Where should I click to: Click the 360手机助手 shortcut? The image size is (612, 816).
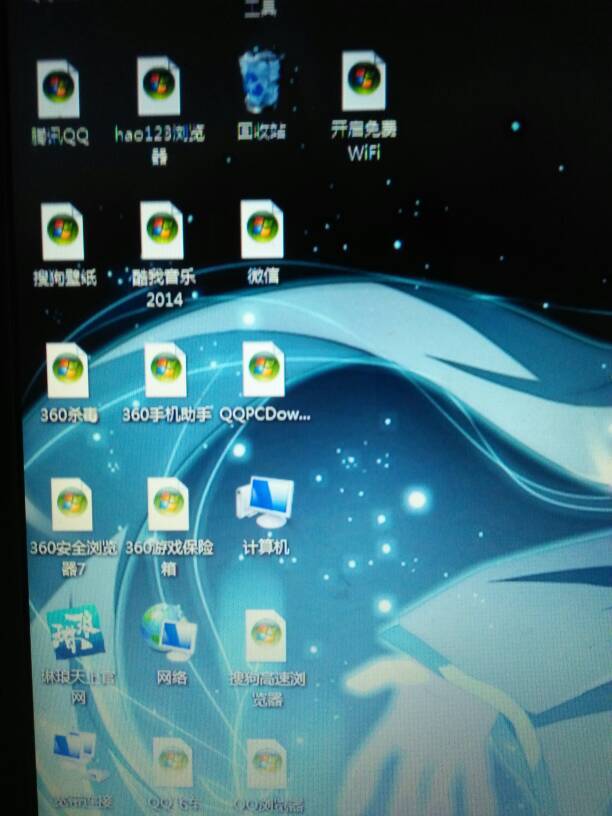click(x=166, y=371)
